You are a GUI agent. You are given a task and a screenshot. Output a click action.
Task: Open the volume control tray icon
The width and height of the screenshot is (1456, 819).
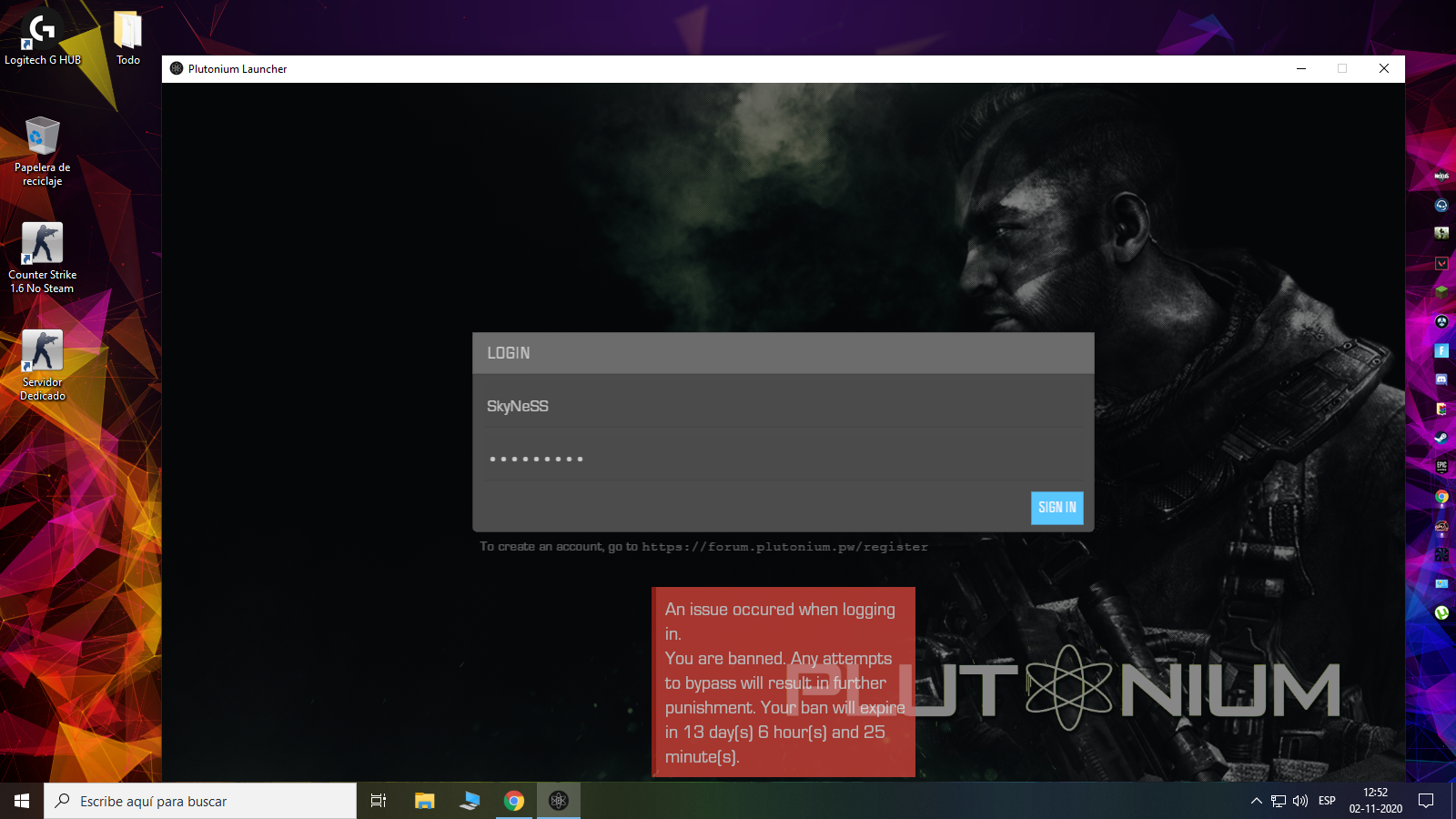click(1300, 801)
